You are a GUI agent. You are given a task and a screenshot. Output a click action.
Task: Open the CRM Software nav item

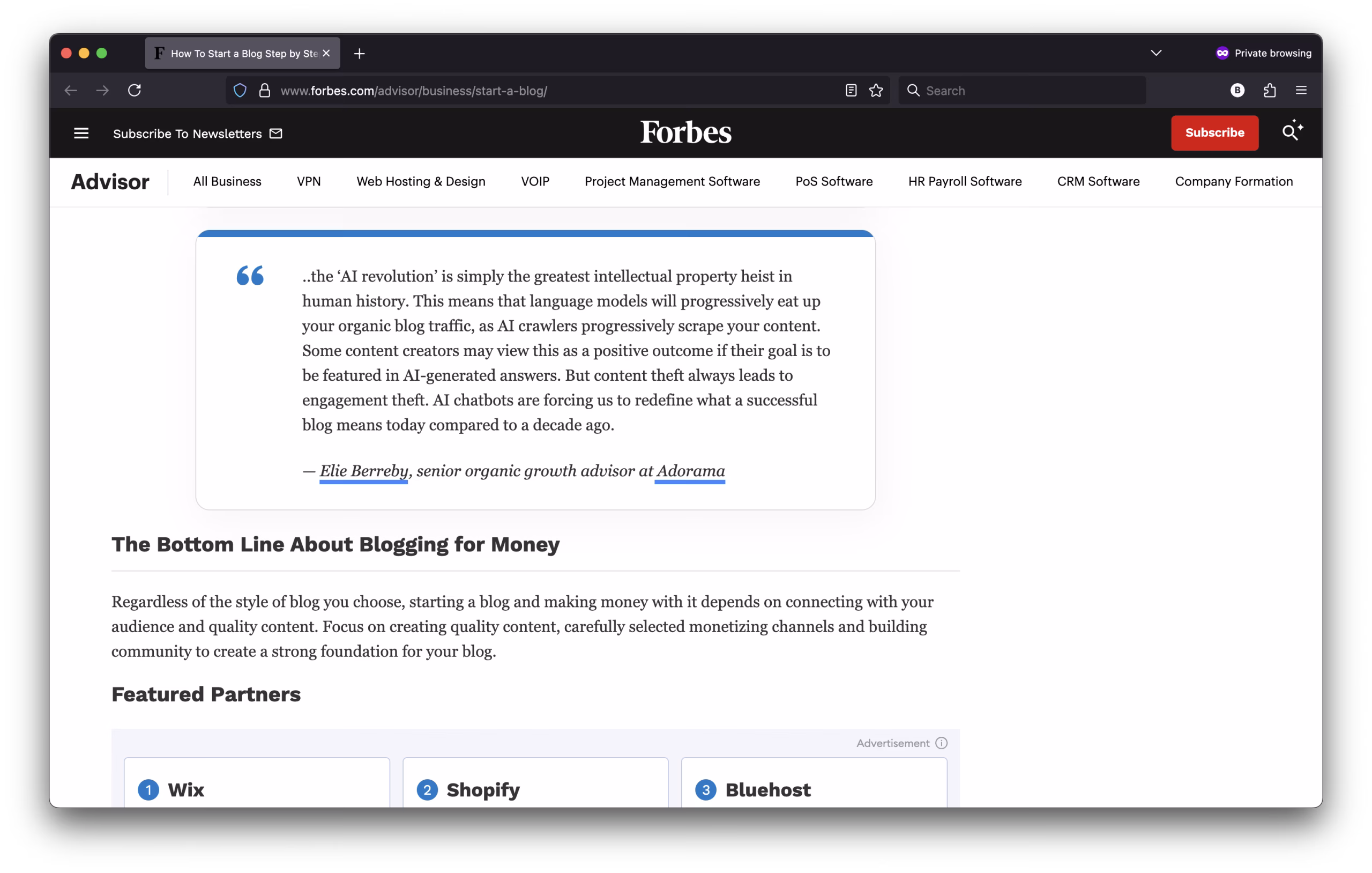point(1098,181)
